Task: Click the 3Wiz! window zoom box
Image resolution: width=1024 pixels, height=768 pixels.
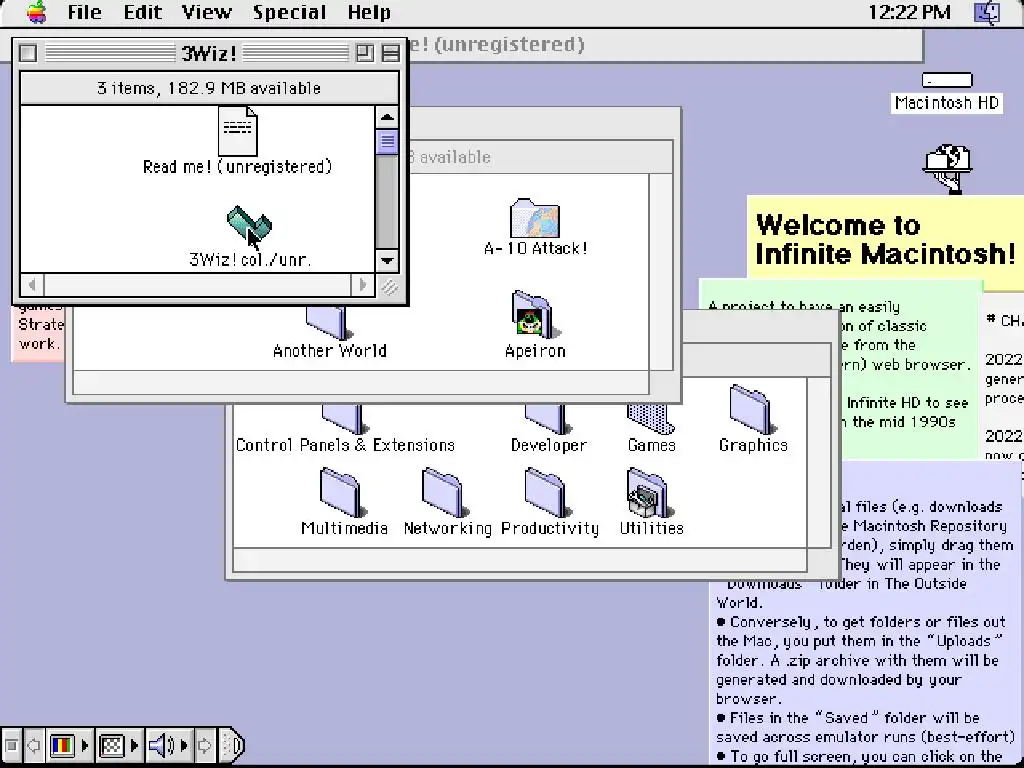Action: point(364,53)
